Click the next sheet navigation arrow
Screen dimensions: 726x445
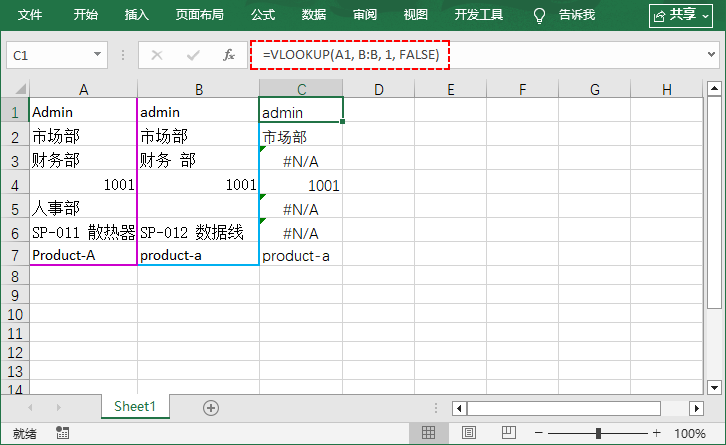point(58,407)
